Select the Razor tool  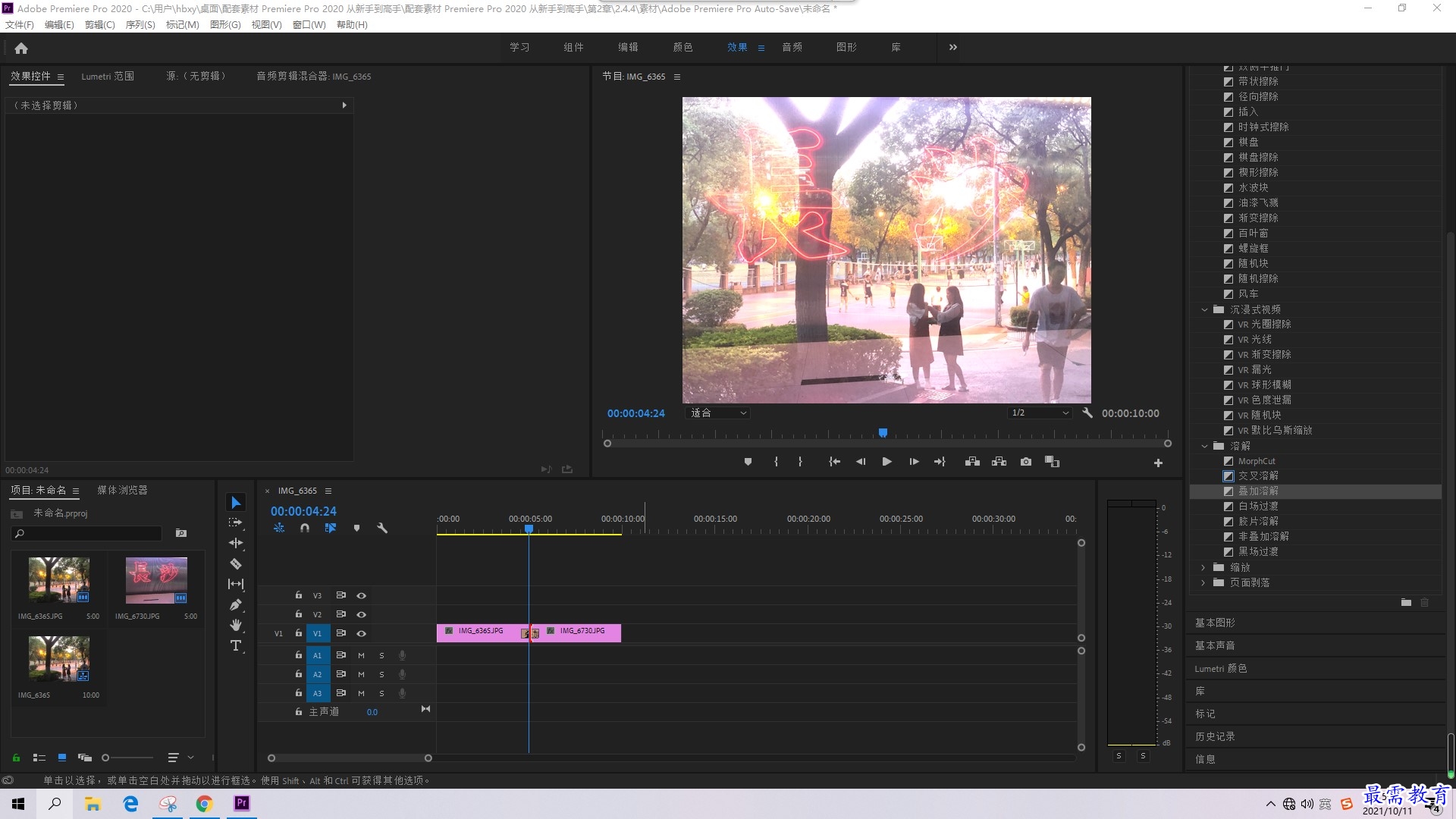coord(236,563)
